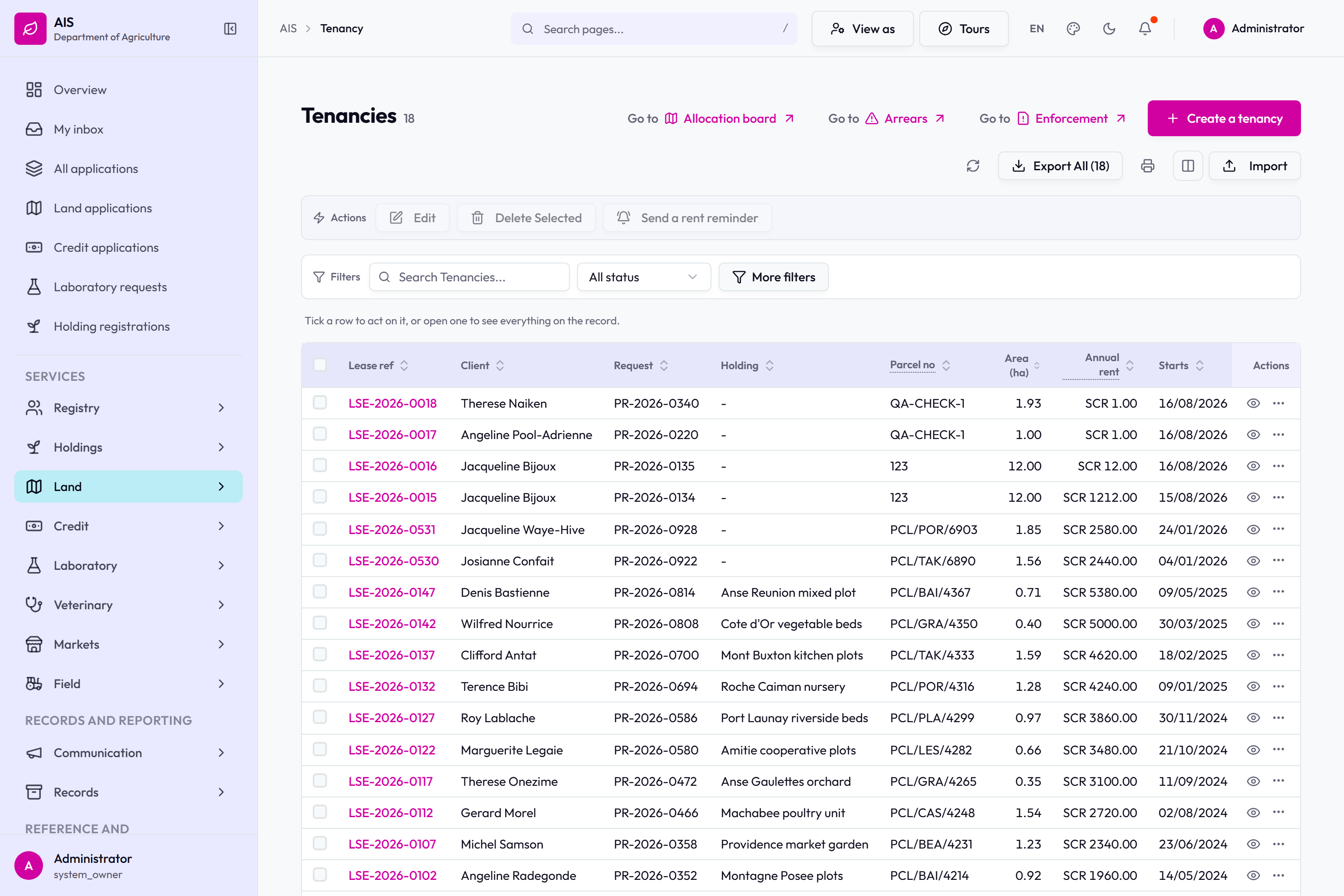Open My inbox in sidebar

click(x=129, y=129)
